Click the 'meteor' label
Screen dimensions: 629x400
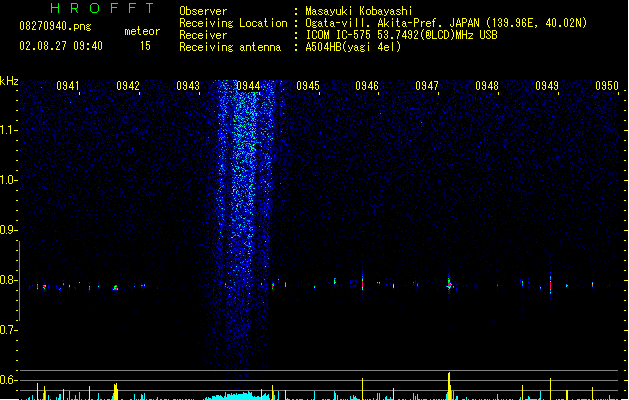coord(142,31)
